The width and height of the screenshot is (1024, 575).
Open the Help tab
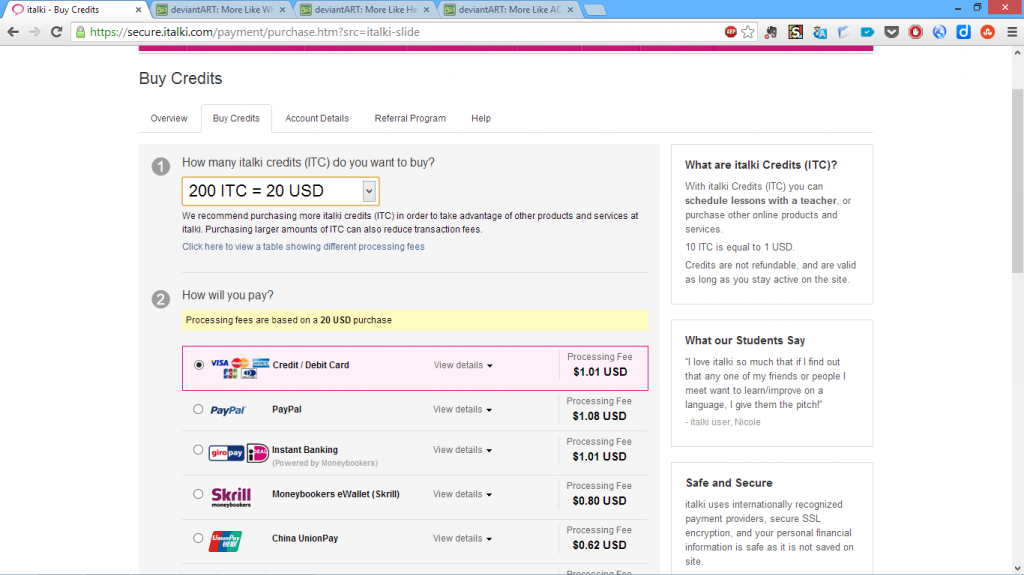click(x=481, y=118)
